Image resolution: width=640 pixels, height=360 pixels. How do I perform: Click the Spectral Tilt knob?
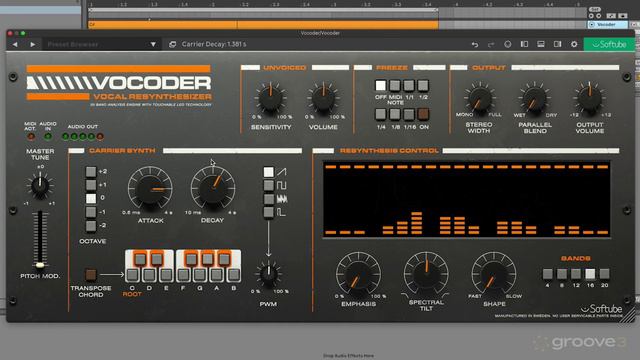426,274
